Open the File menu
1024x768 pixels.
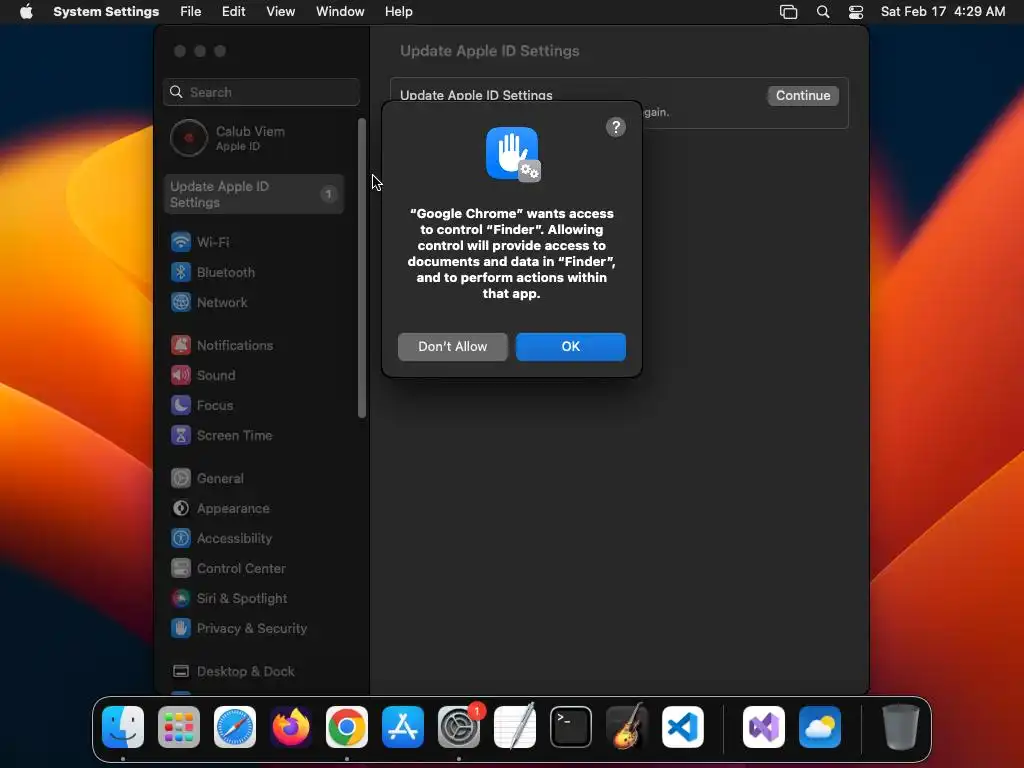tap(191, 12)
